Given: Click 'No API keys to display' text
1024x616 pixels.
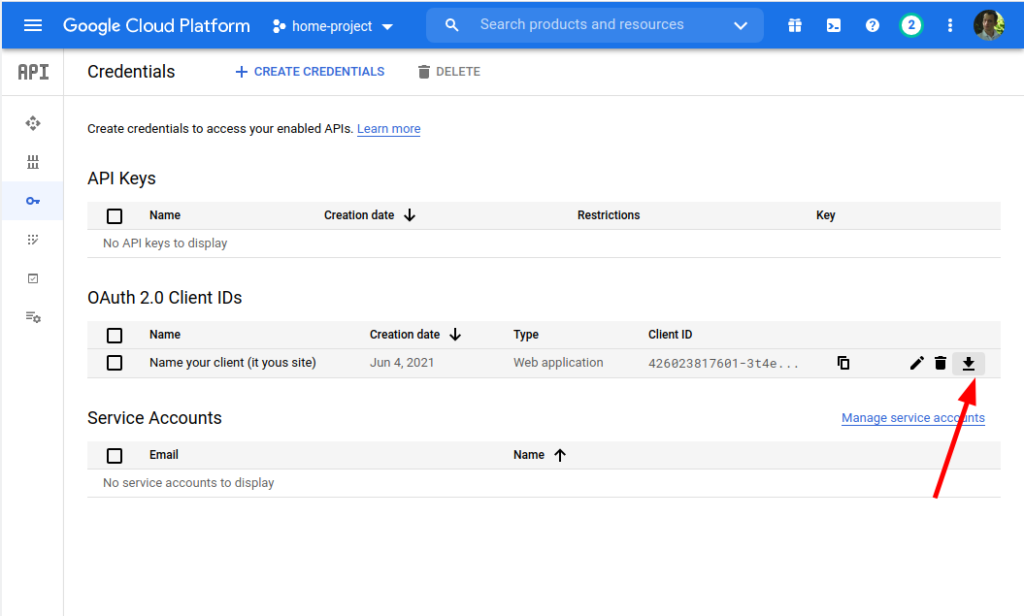Looking at the screenshot, I should (x=165, y=243).
